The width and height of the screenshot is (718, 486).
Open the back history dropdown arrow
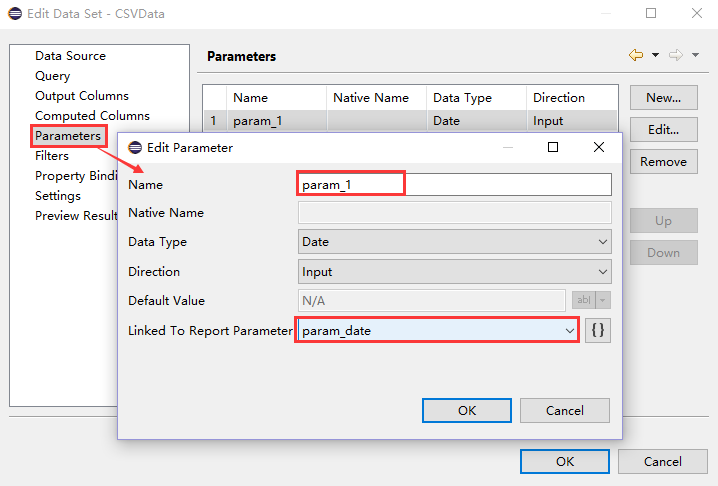click(655, 56)
